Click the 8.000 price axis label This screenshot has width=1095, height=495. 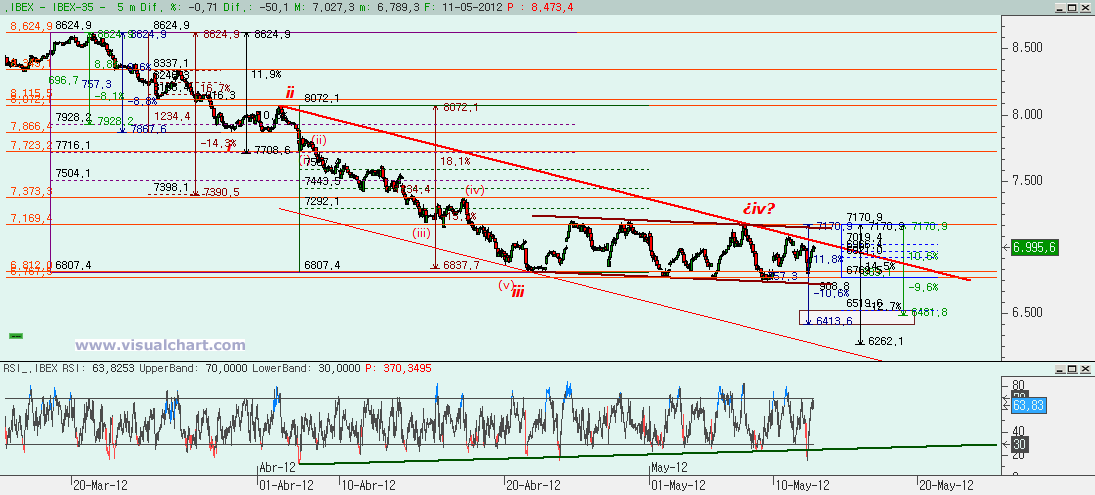tap(1028, 114)
